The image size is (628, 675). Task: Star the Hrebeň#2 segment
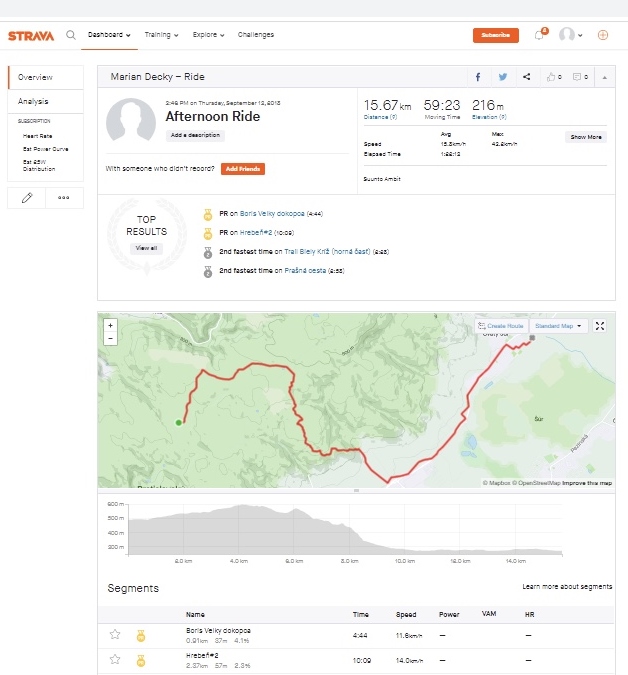[115, 659]
